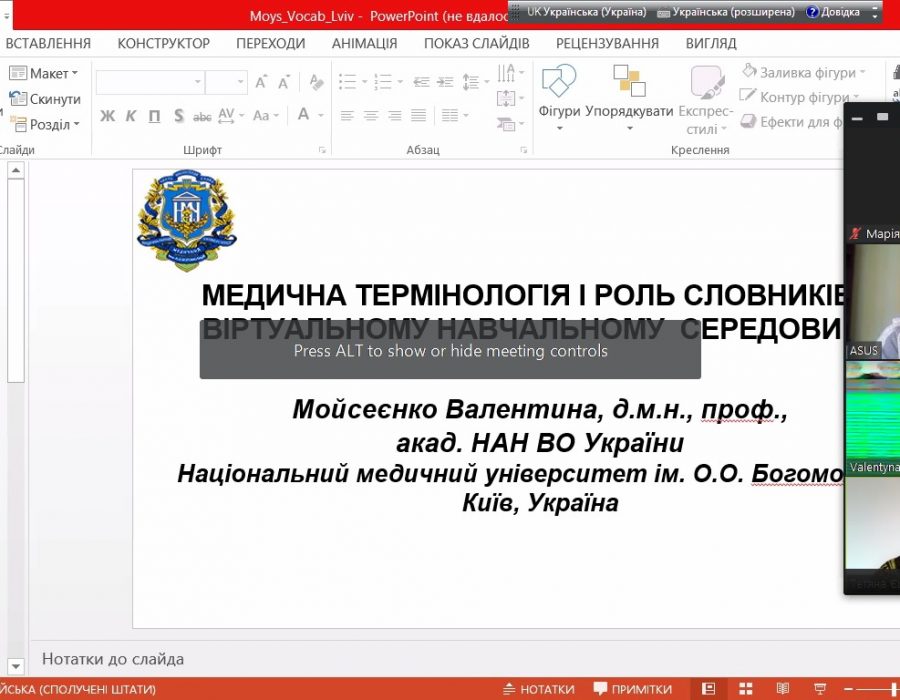Switch to slide sorter view in status bar
This screenshot has width=900, height=700.
point(745,689)
